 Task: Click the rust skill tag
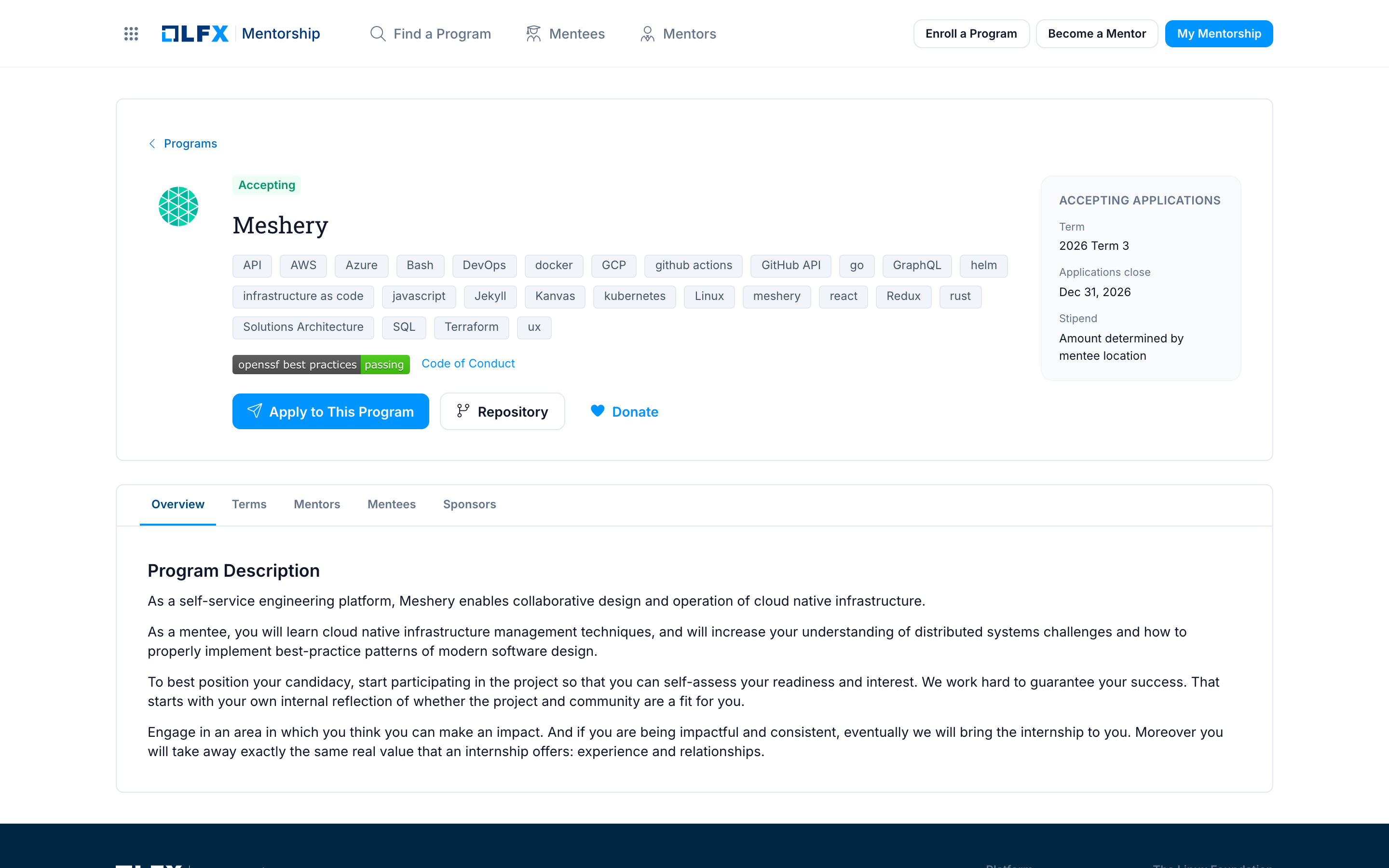tap(960, 297)
